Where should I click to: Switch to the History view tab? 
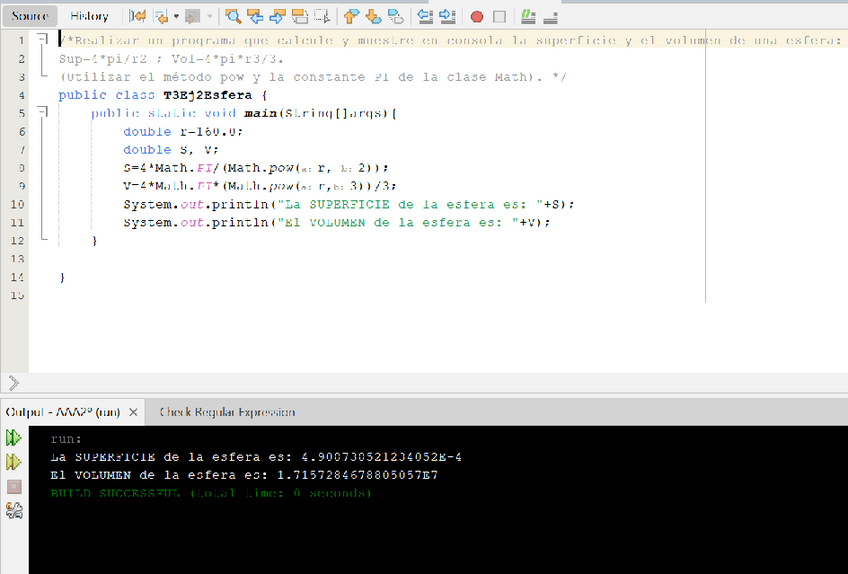pos(90,16)
